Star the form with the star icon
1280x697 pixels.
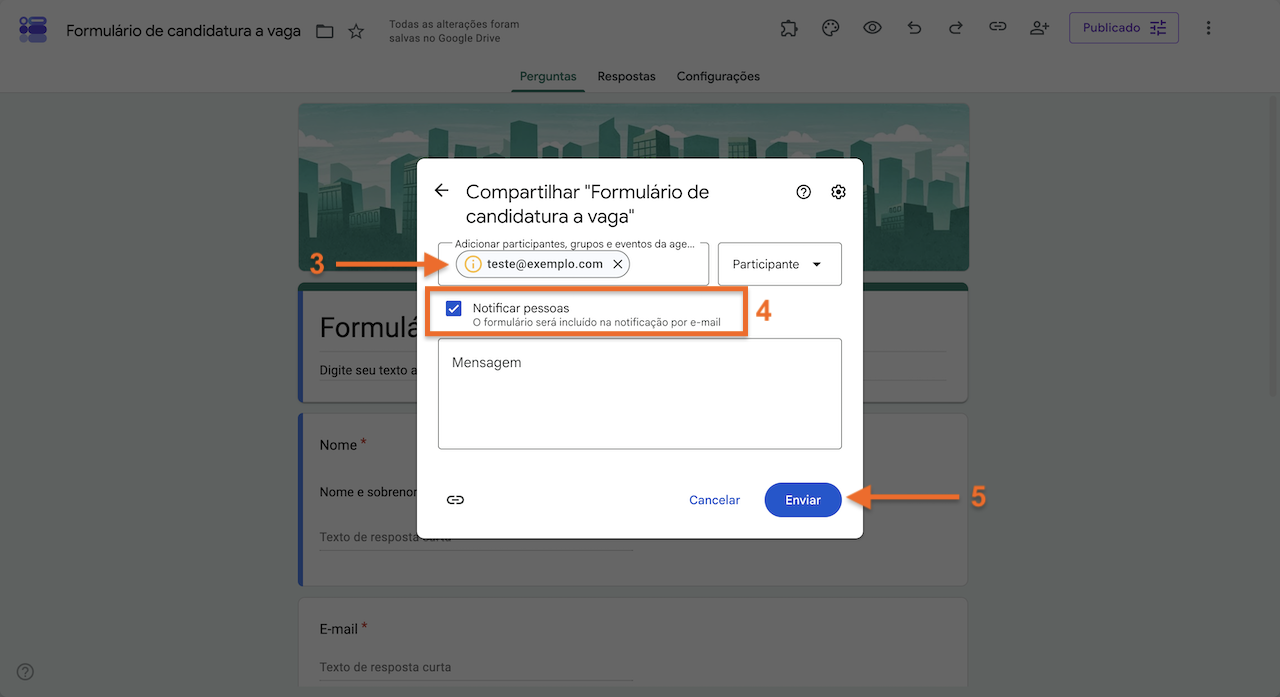pyautogui.click(x=356, y=31)
